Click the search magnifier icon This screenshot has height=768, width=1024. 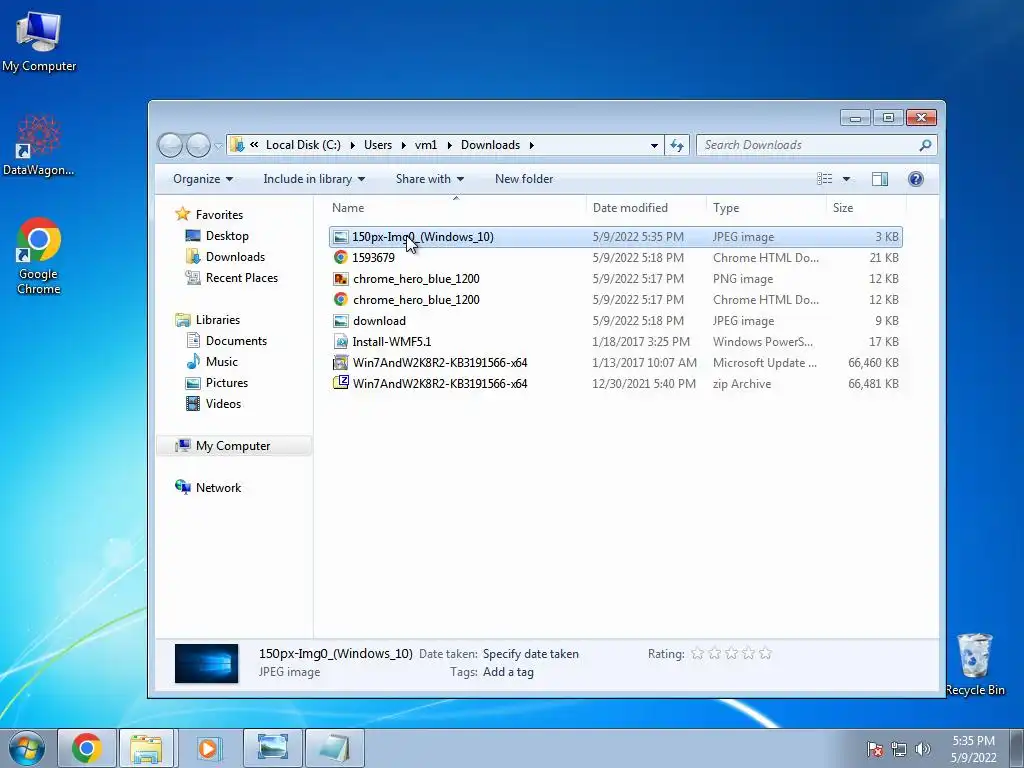(x=925, y=145)
